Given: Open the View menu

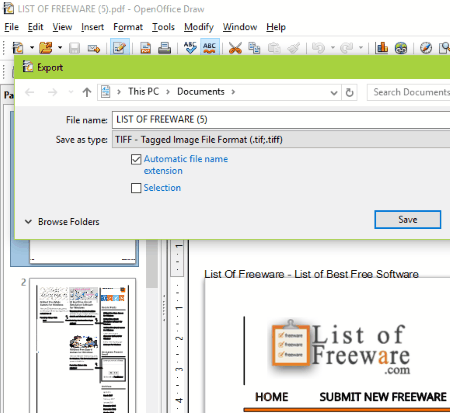Looking at the screenshot, I should [62, 27].
